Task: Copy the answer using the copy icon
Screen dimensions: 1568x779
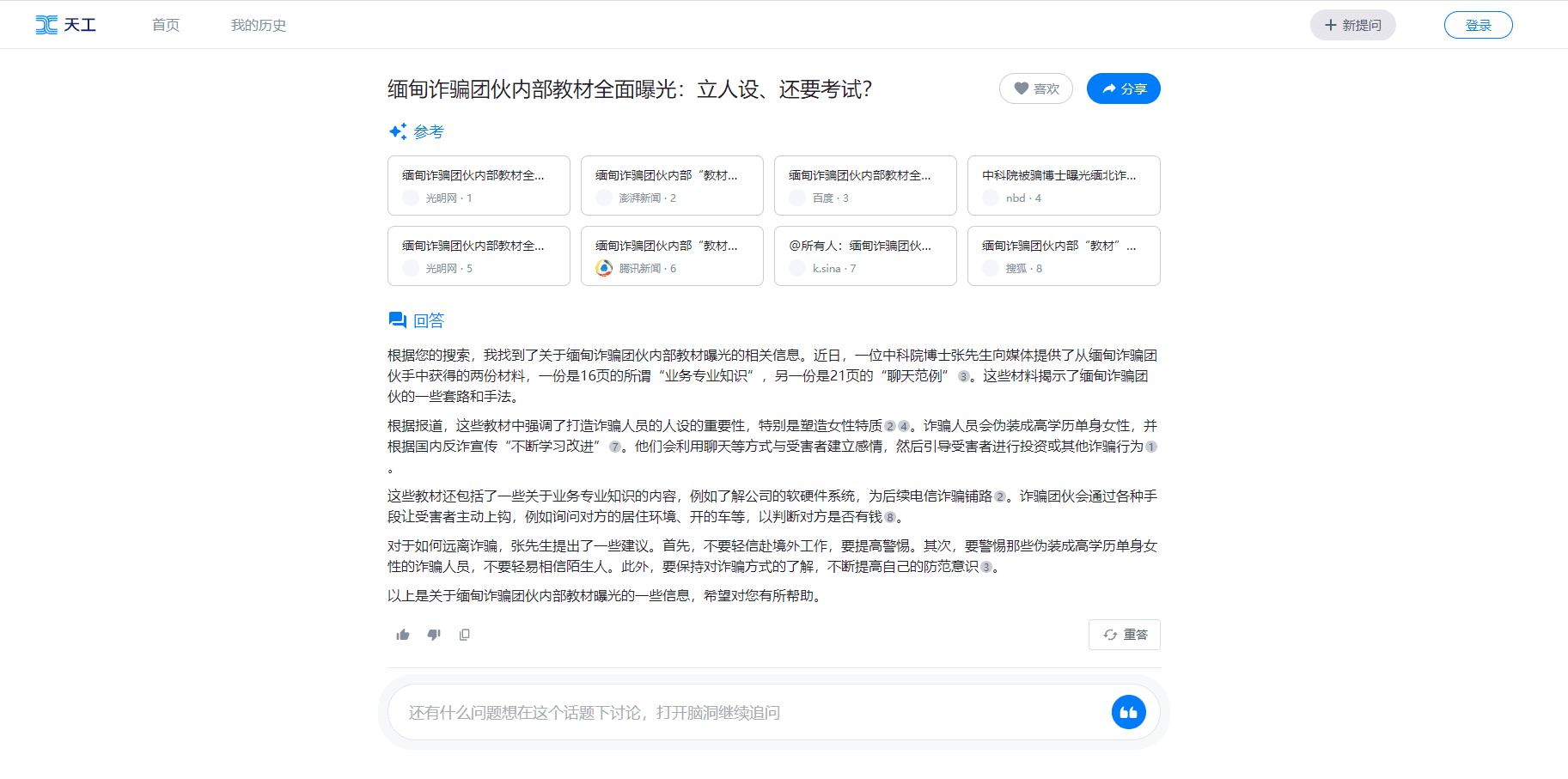Action: point(465,635)
